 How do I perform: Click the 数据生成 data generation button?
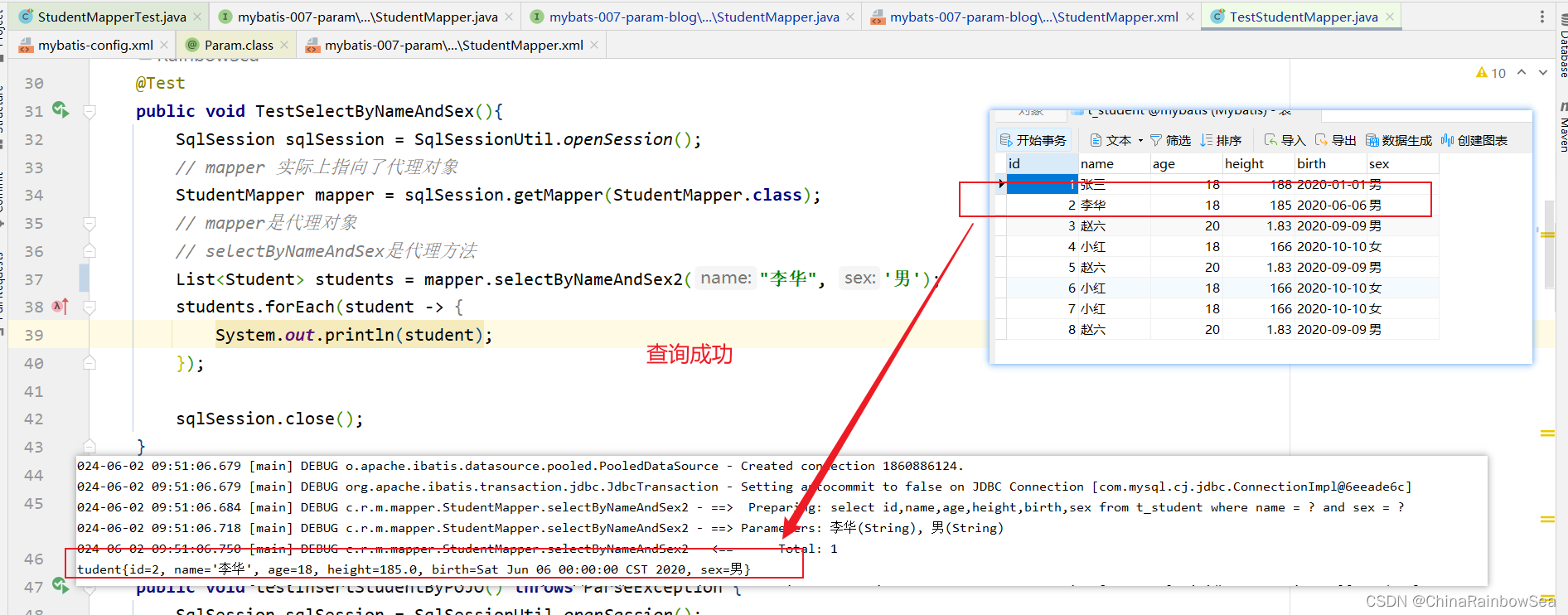(1398, 140)
